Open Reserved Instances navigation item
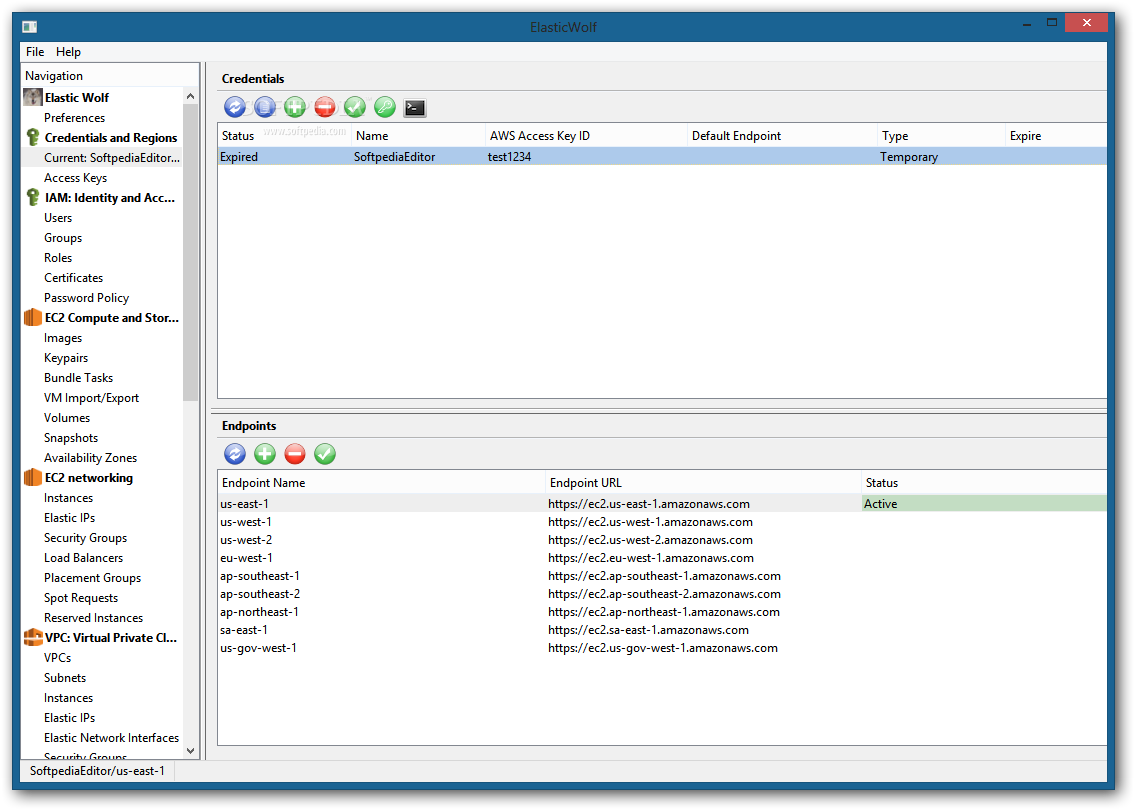Viewport: 1135px width, 810px height. coord(93,617)
